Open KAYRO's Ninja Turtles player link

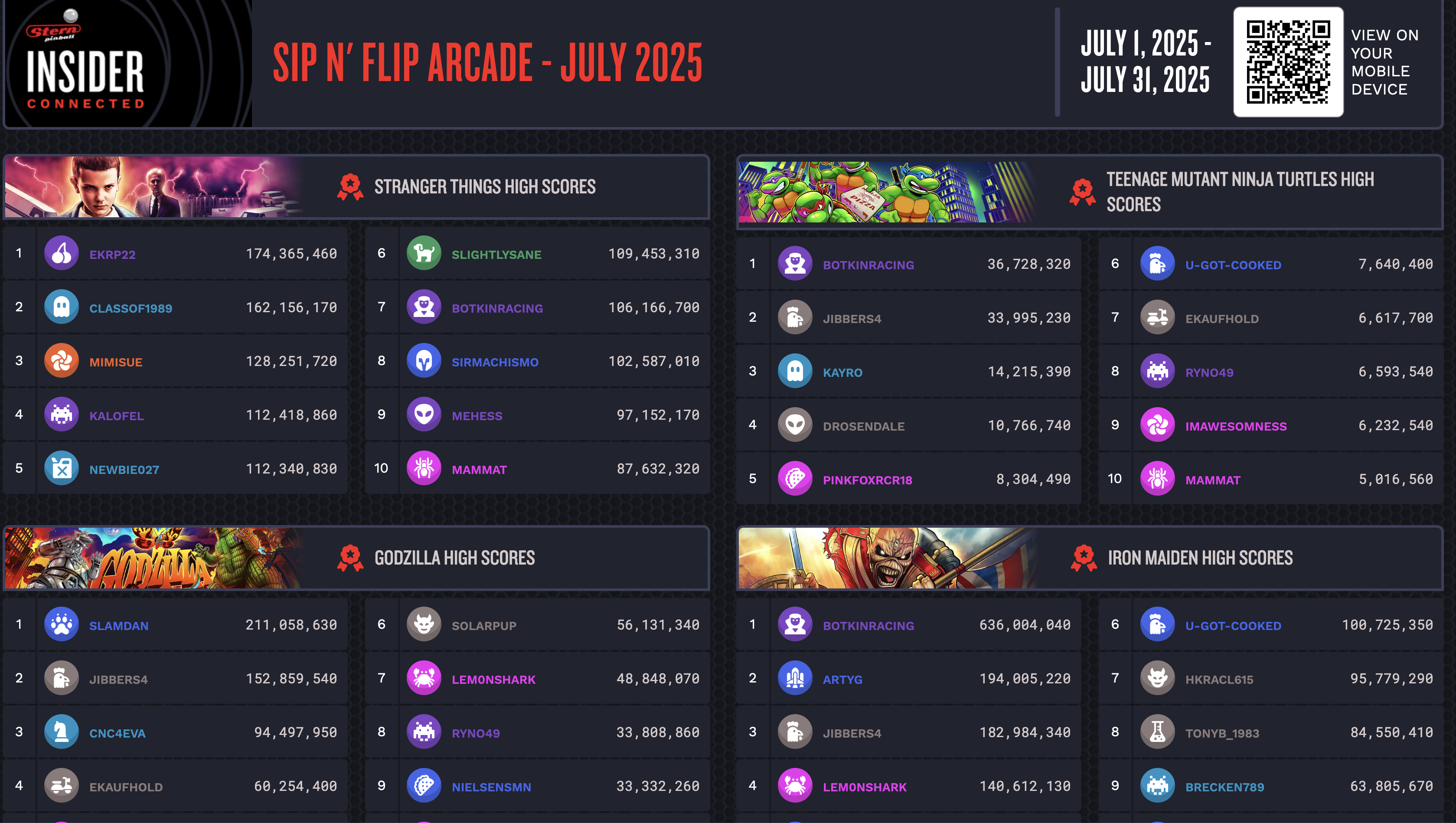(x=843, y=372)
